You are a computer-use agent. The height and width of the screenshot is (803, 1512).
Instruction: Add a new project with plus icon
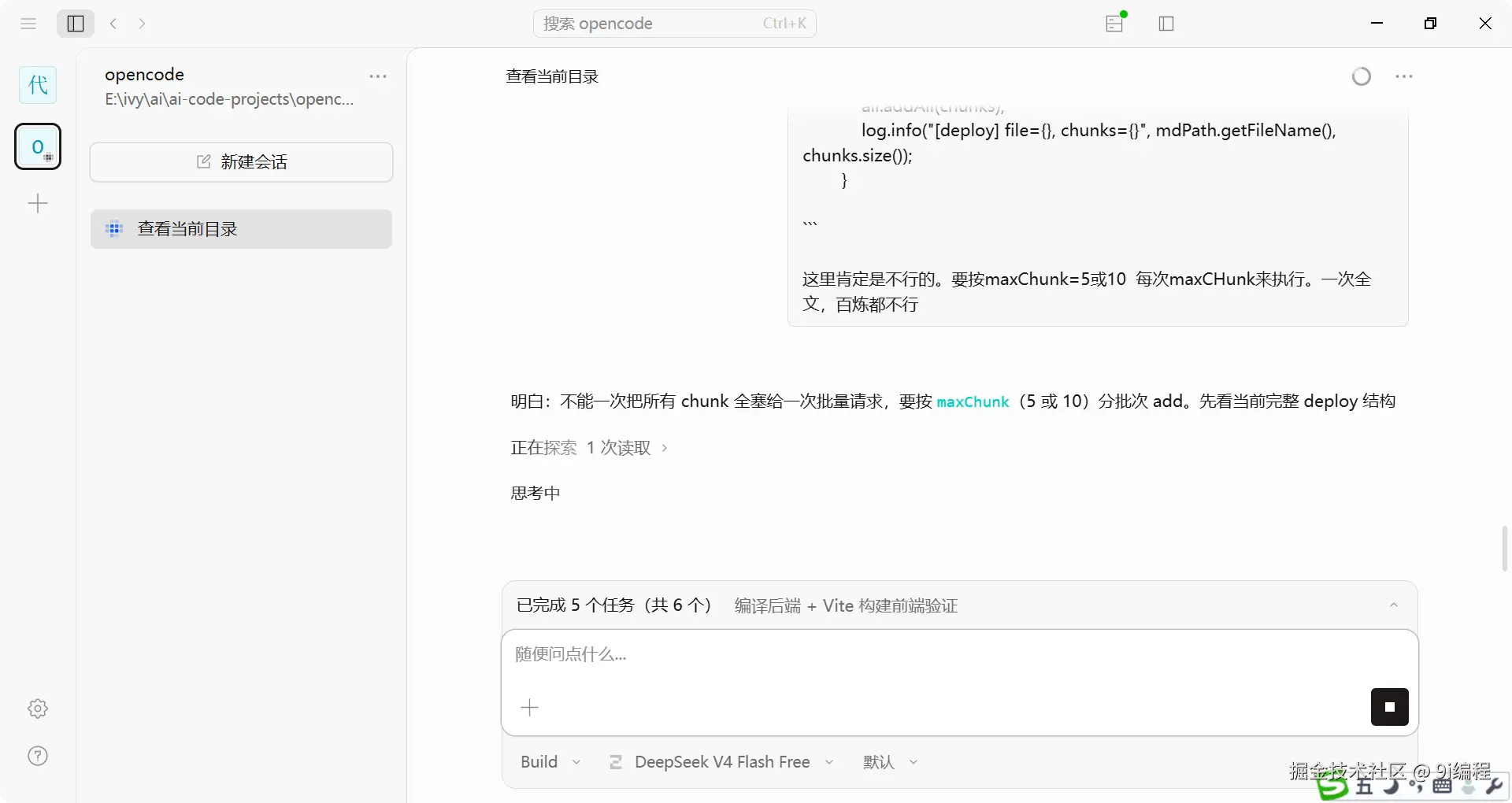click(x=38, y=204)
